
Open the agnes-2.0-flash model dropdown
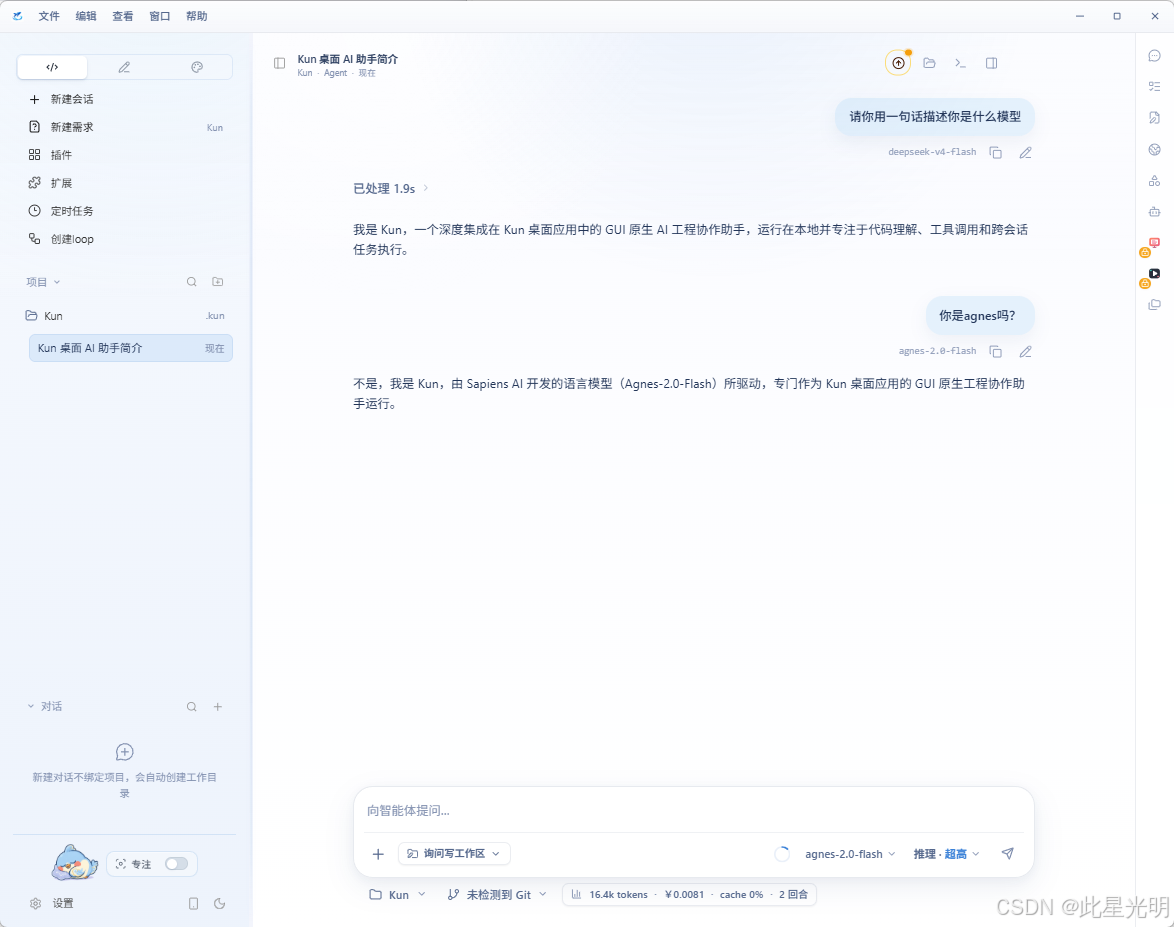click(x=850, y=854)
